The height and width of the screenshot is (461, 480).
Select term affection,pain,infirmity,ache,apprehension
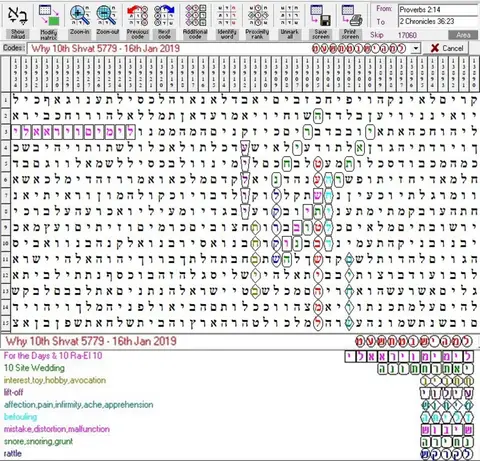point(78,405)
